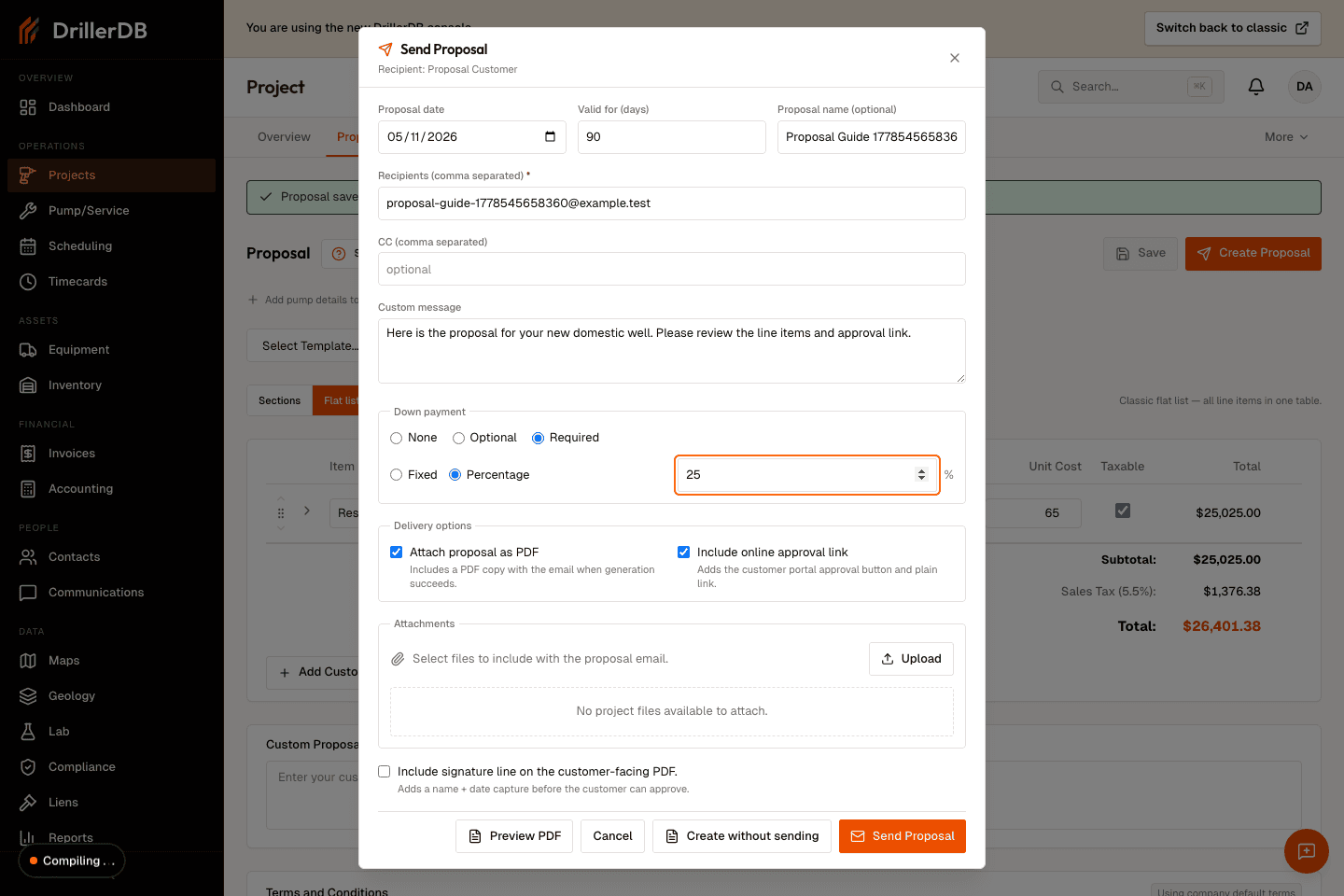Click Create without sending button
The width and height of the screenshot is (1344, 896).
pyautogui.click(x=742, y=836)
